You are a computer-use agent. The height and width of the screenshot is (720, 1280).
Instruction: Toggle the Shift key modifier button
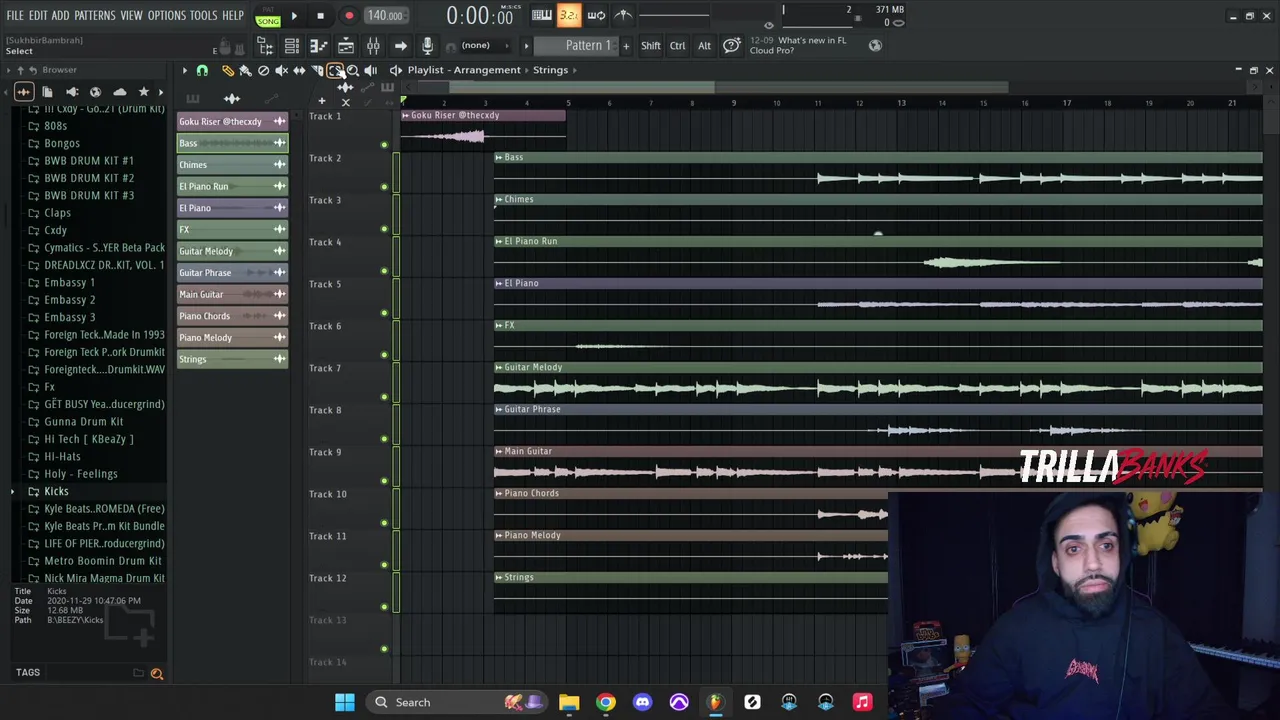(x=650, y=45)
